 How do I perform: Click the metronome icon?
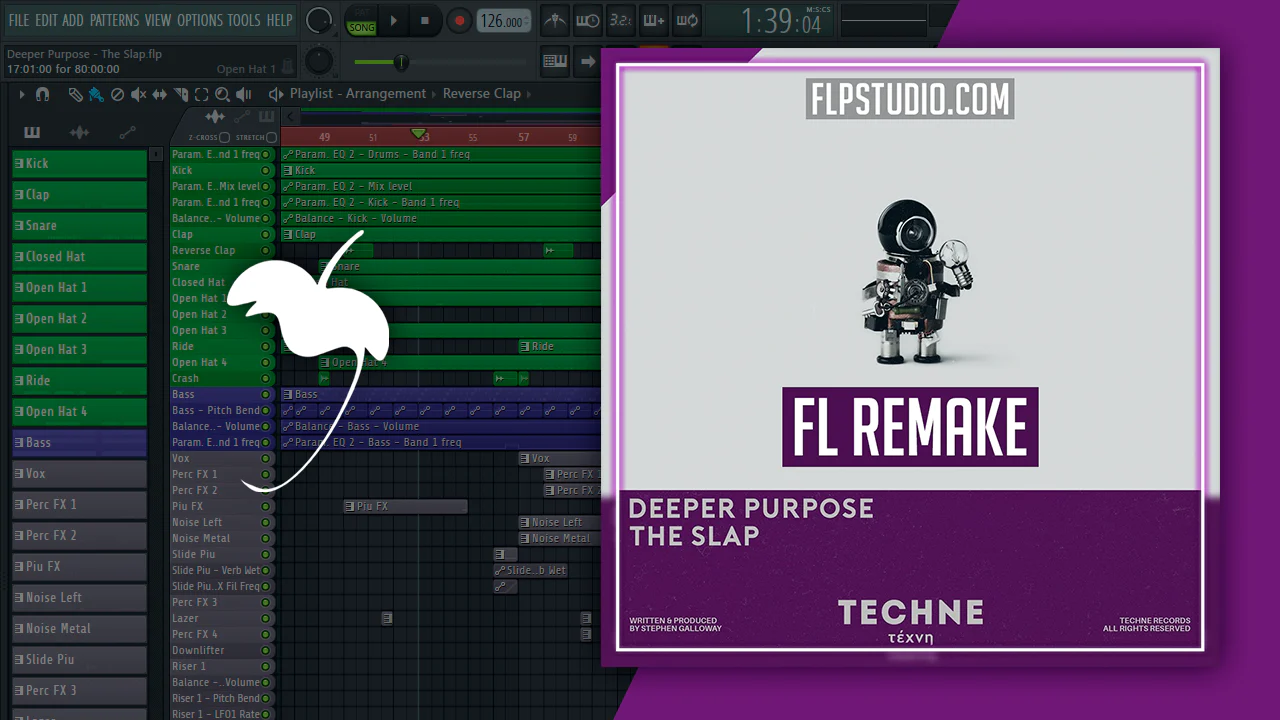556,20
